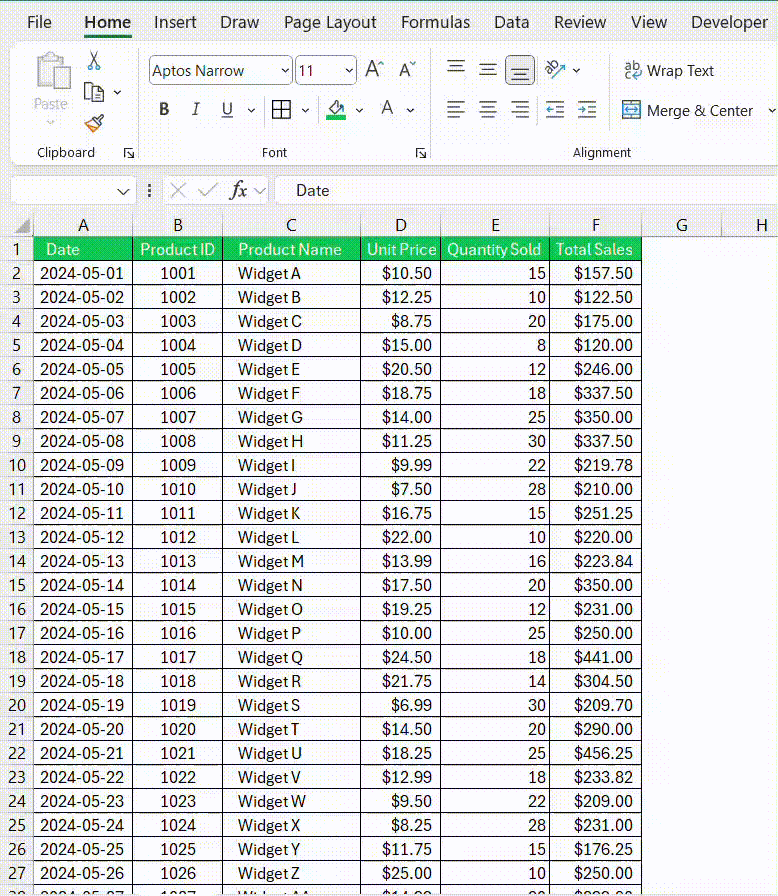Click Increase Indent icon
The image size is (778, 896).
click(587, 109)
